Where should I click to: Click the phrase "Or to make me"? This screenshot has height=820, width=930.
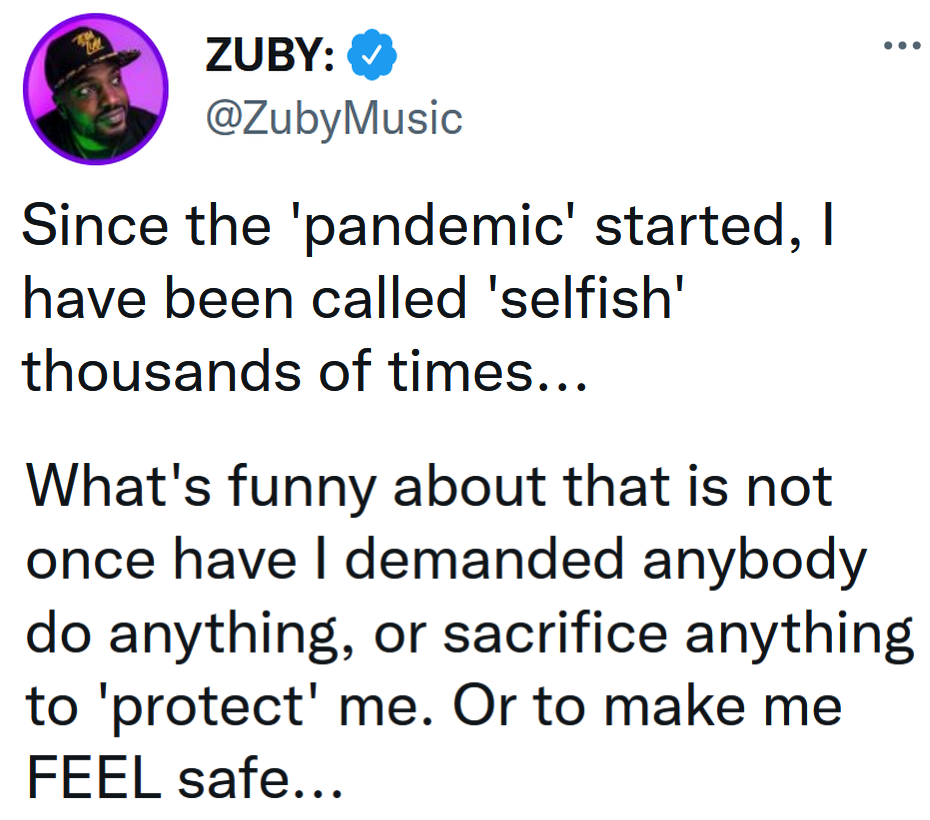[648, 706]
